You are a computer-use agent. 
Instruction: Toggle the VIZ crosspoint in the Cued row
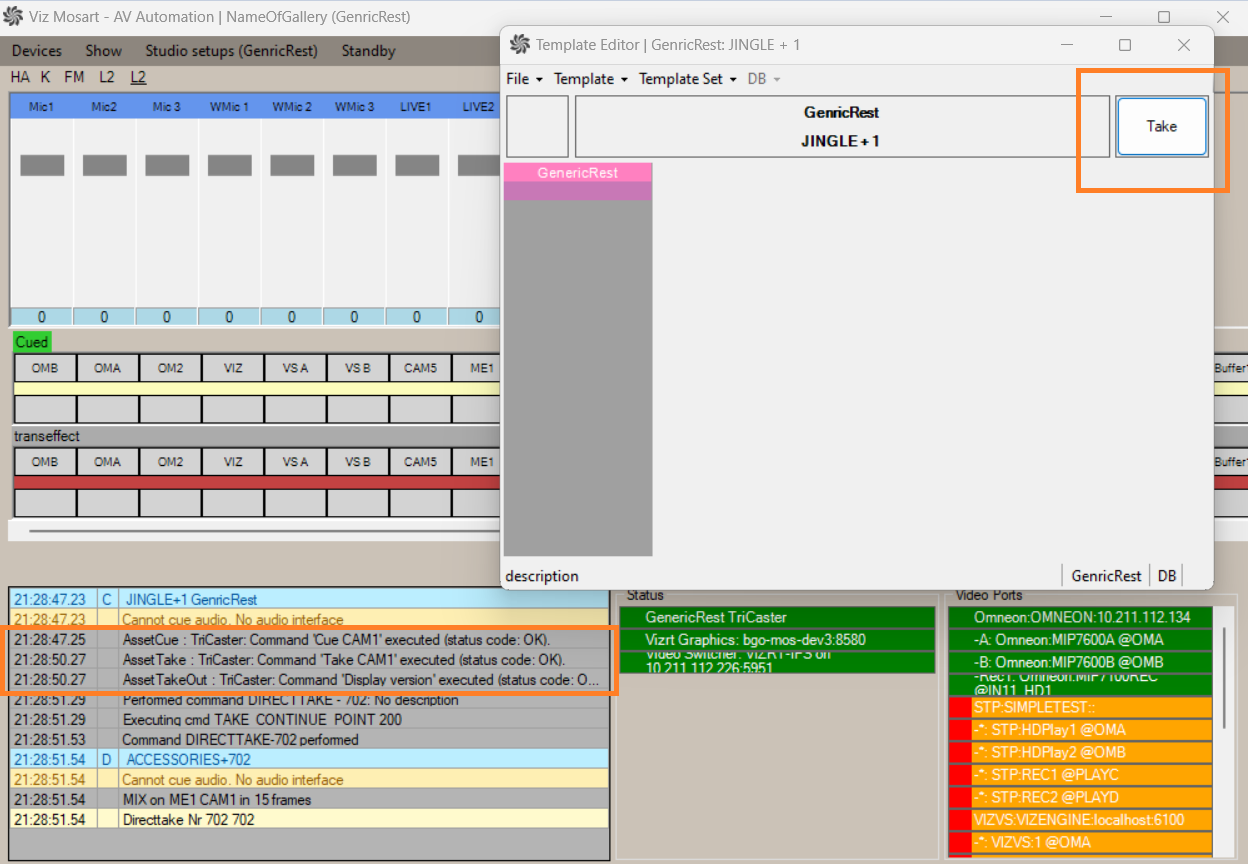point(233,368)
